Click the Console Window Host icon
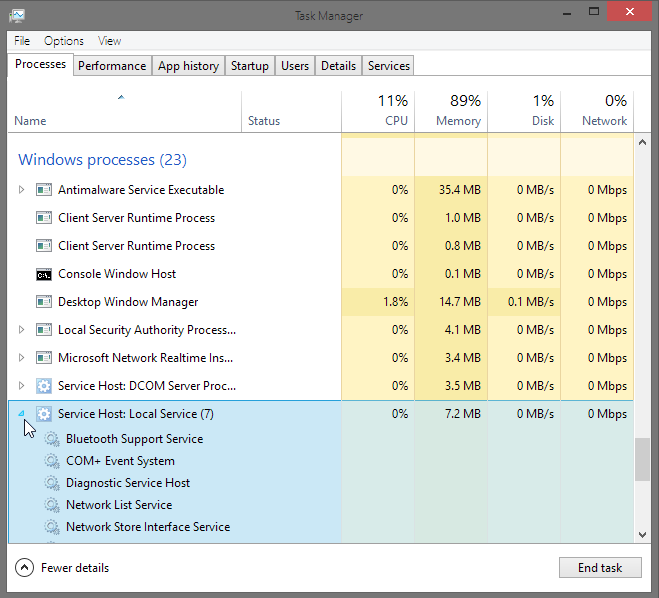This screenshot has width=659, height=598. pos(44,274)
